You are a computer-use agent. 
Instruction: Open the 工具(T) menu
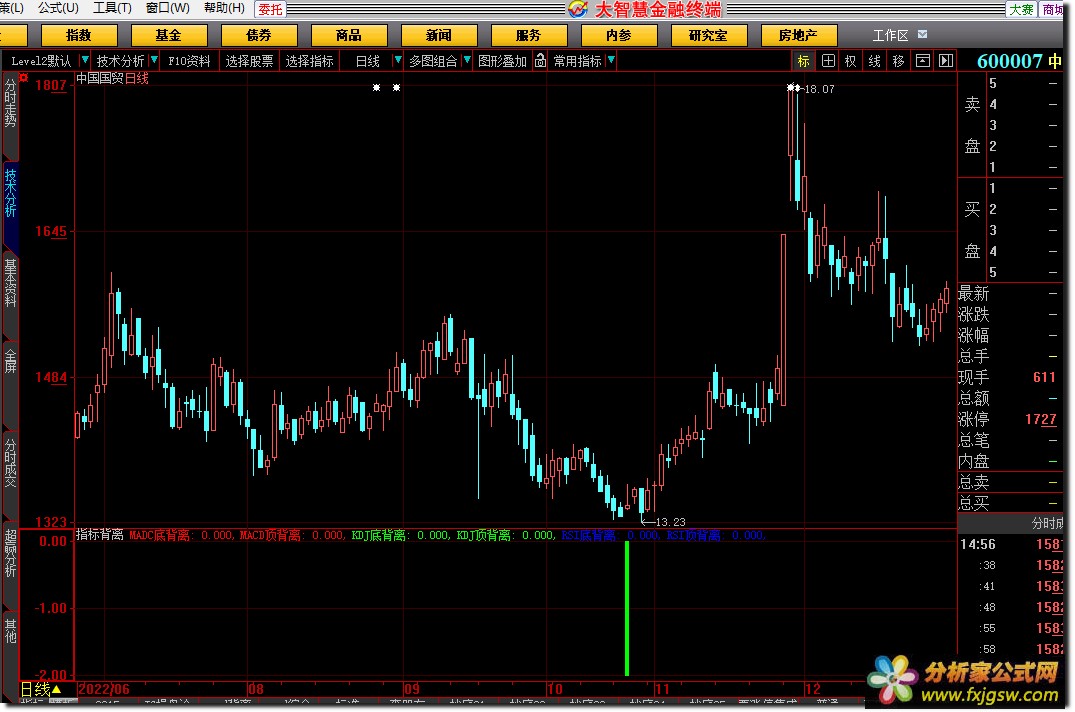tap(112, 8)
